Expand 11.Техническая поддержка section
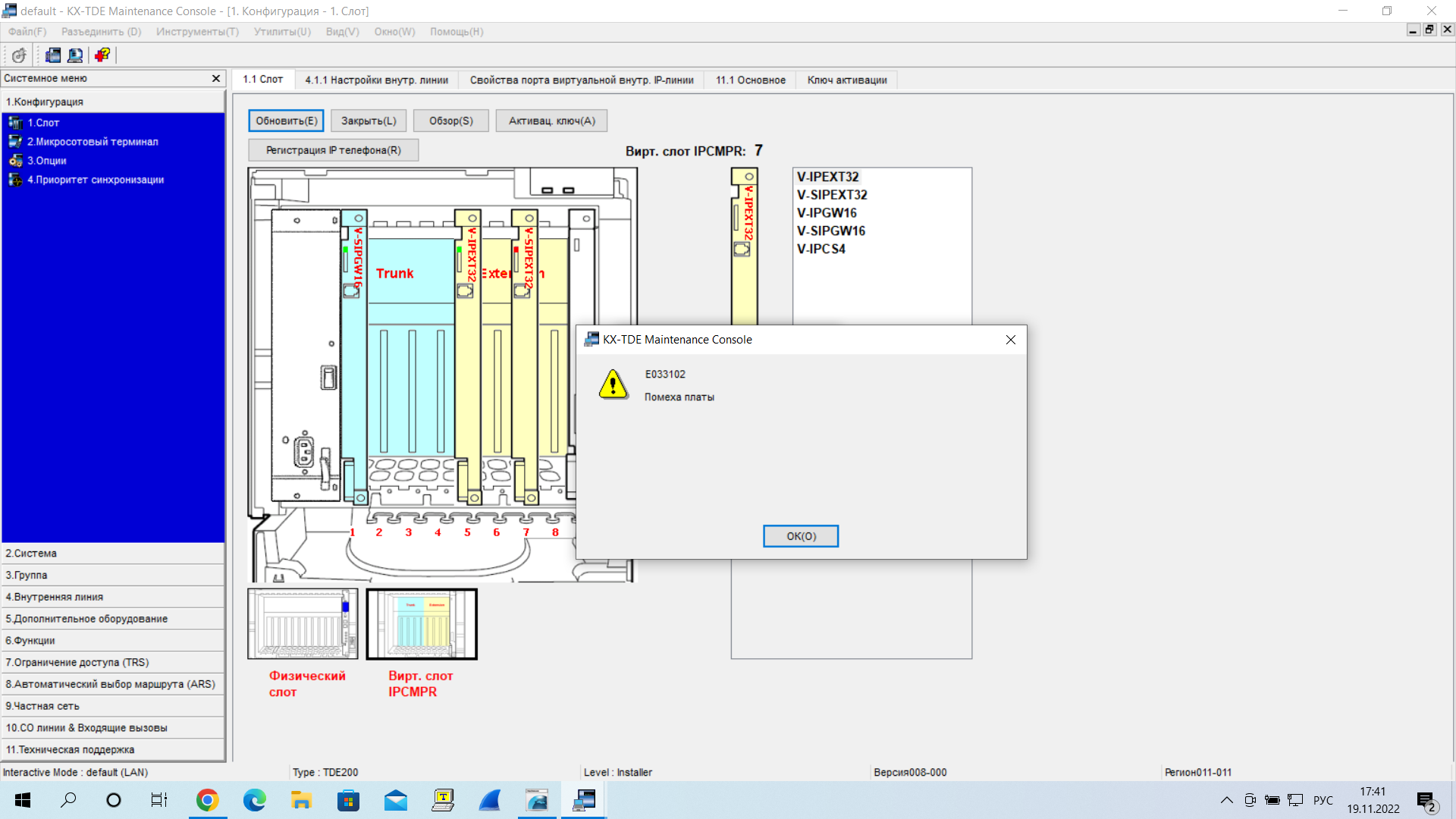 click(113, 750)
